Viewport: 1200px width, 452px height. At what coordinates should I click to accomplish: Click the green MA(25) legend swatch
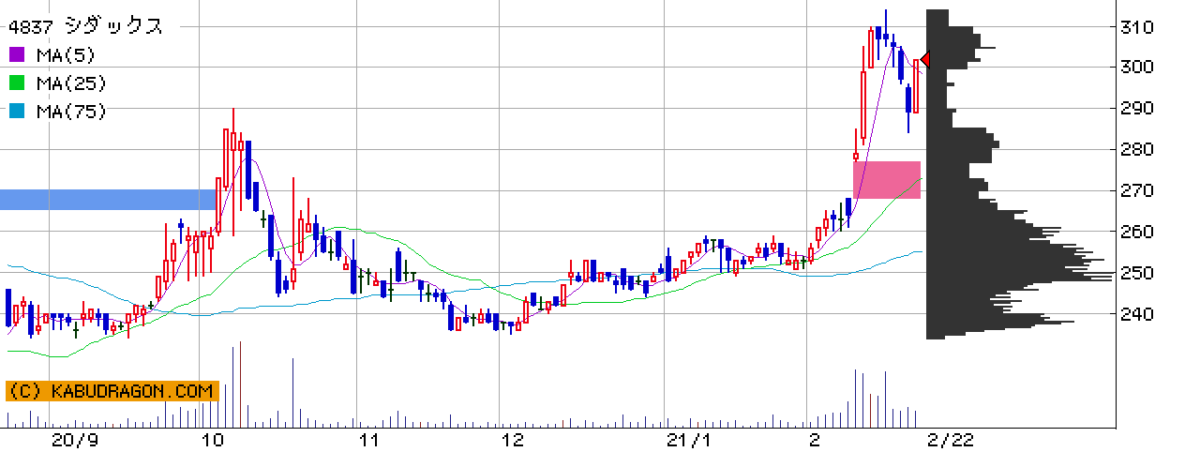click(x=15, y=84)
